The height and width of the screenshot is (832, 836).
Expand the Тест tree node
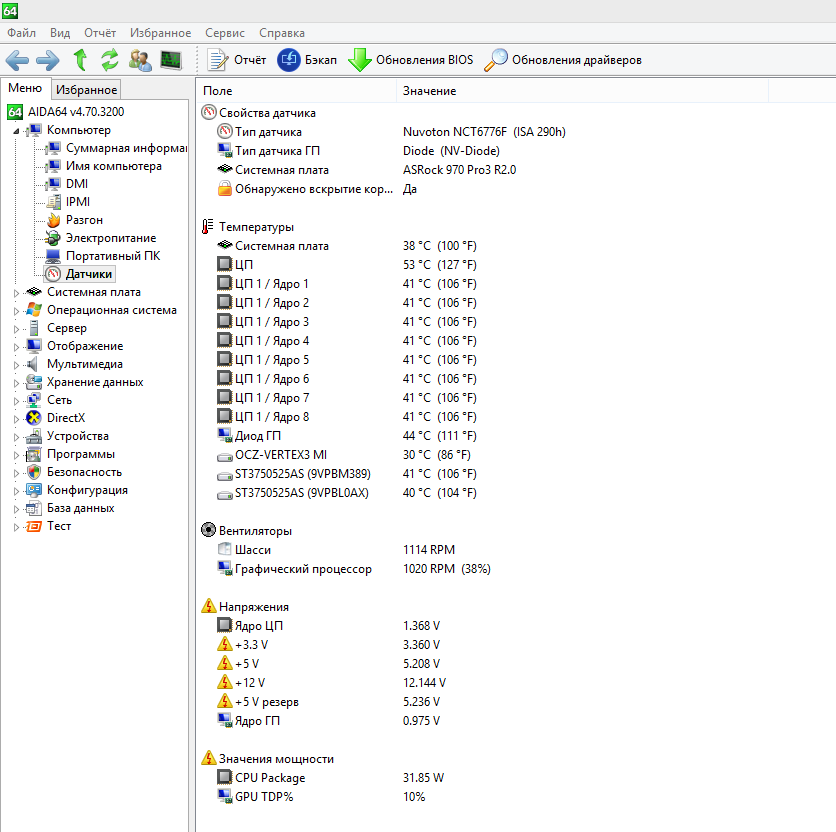pos(16,527)
